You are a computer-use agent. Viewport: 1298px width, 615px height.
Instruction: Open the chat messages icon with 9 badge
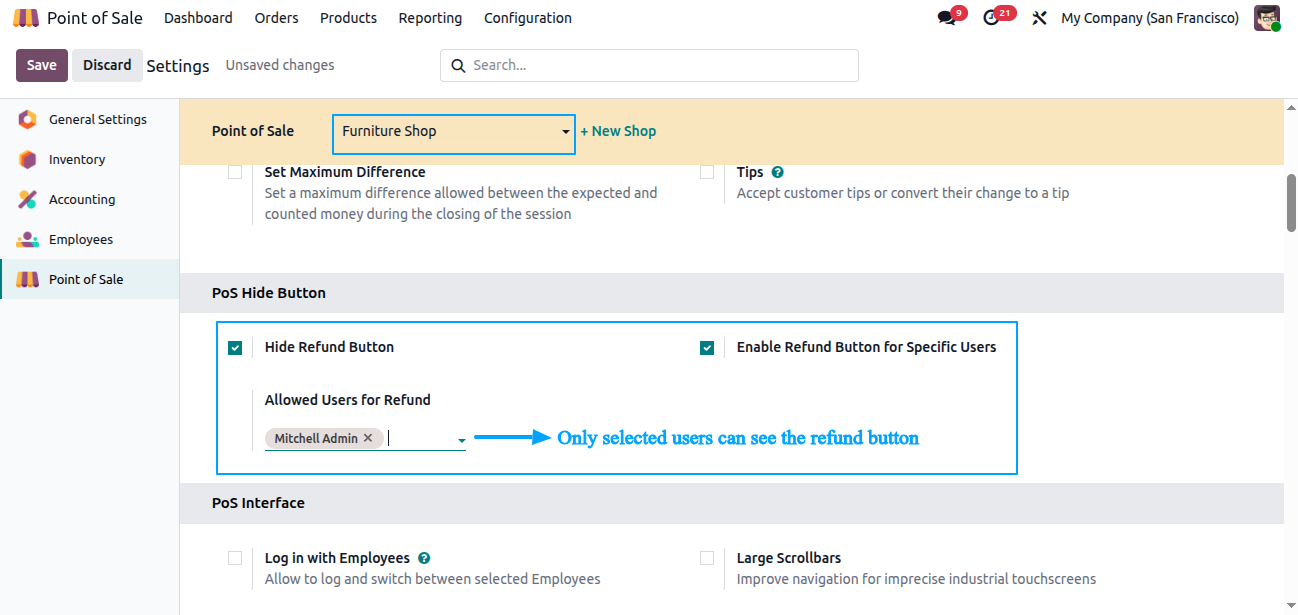click(946, 18)
